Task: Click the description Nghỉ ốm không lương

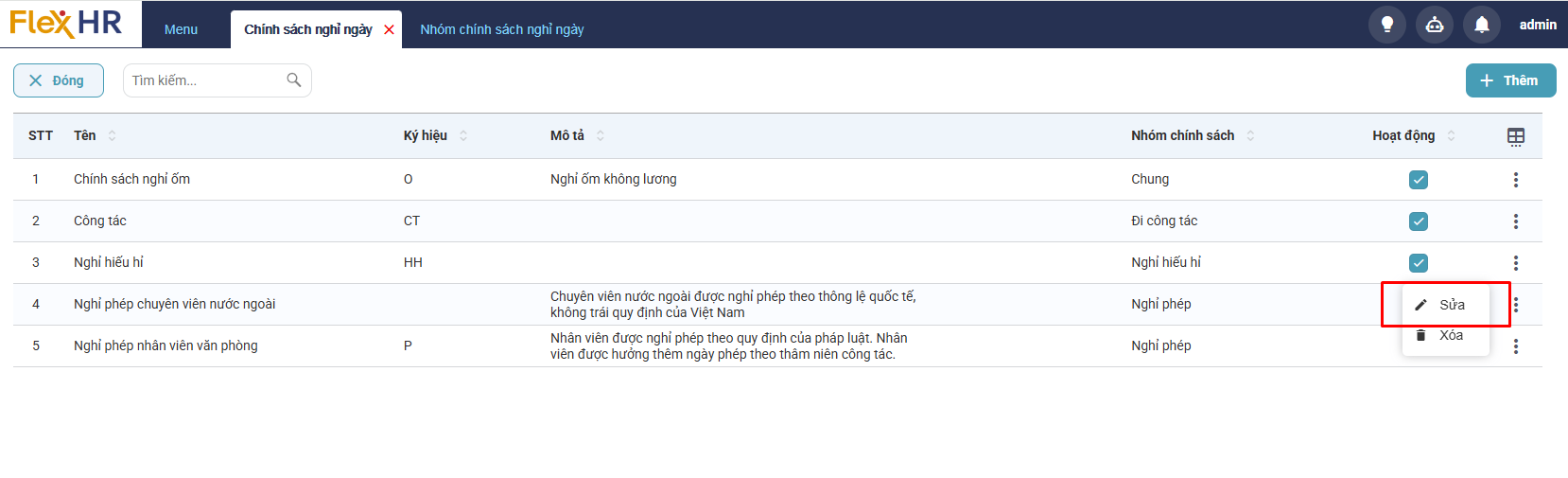Action: 614,179
